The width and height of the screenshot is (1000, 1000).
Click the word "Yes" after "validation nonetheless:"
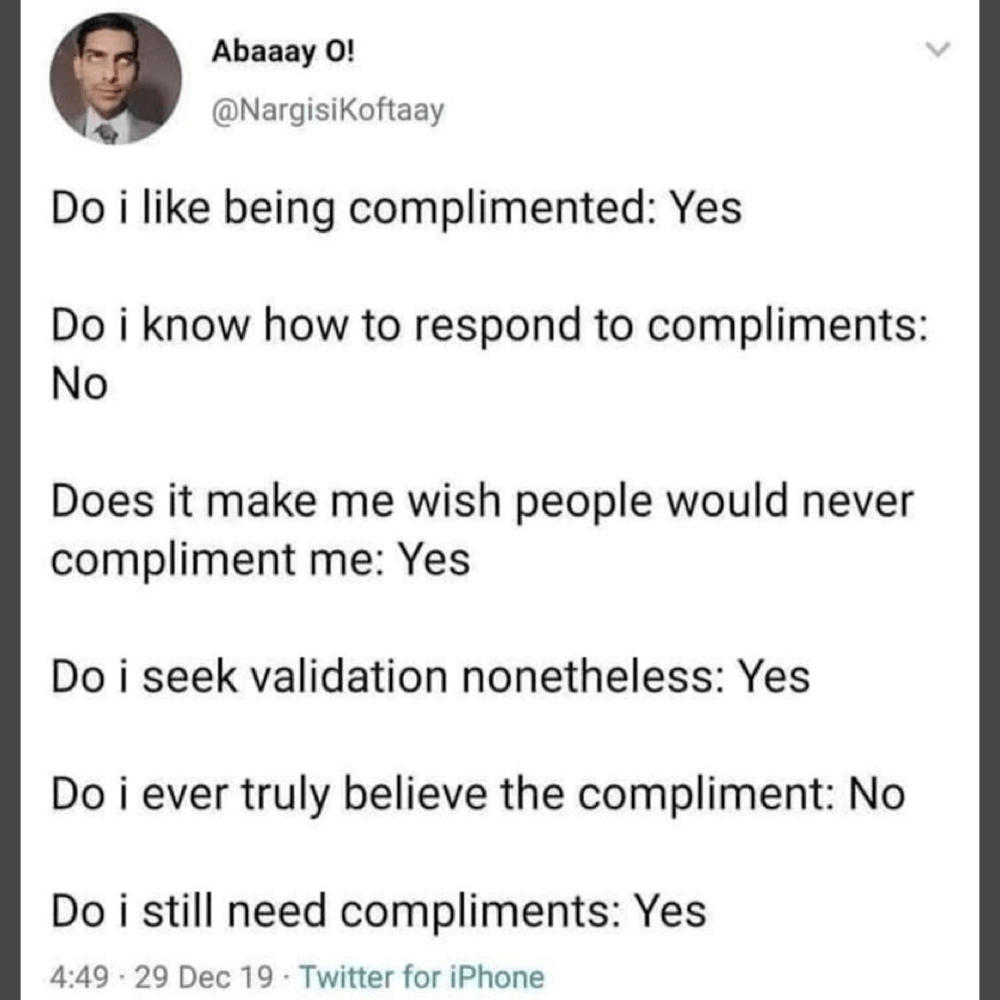(x=773, y=677)
